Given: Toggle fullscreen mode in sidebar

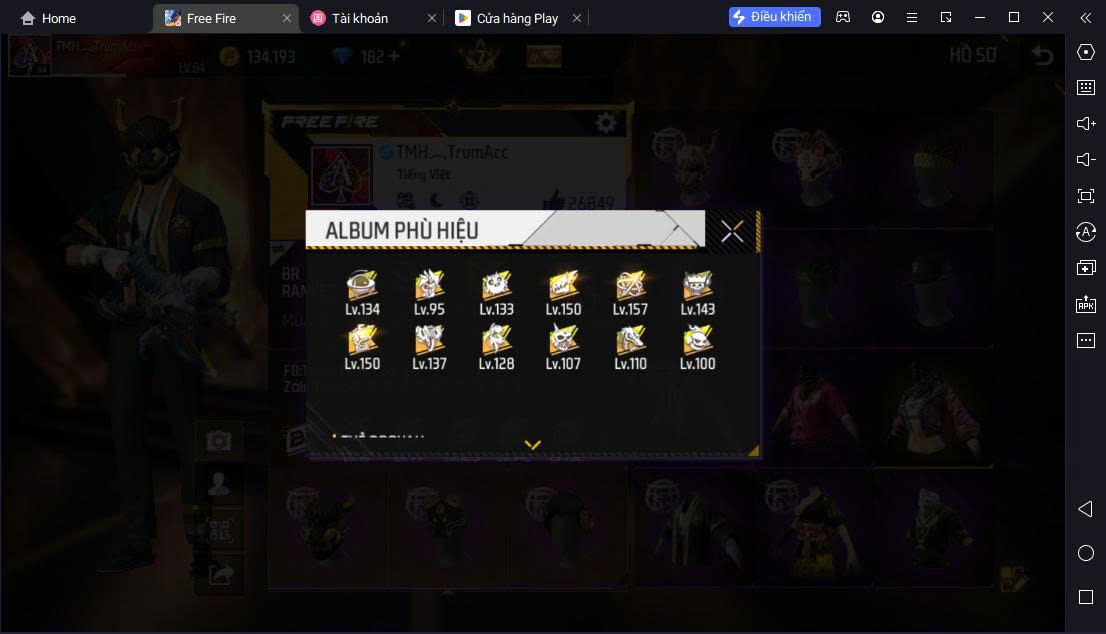Looking at the screenshot, I should click(x=1086, y=196).
